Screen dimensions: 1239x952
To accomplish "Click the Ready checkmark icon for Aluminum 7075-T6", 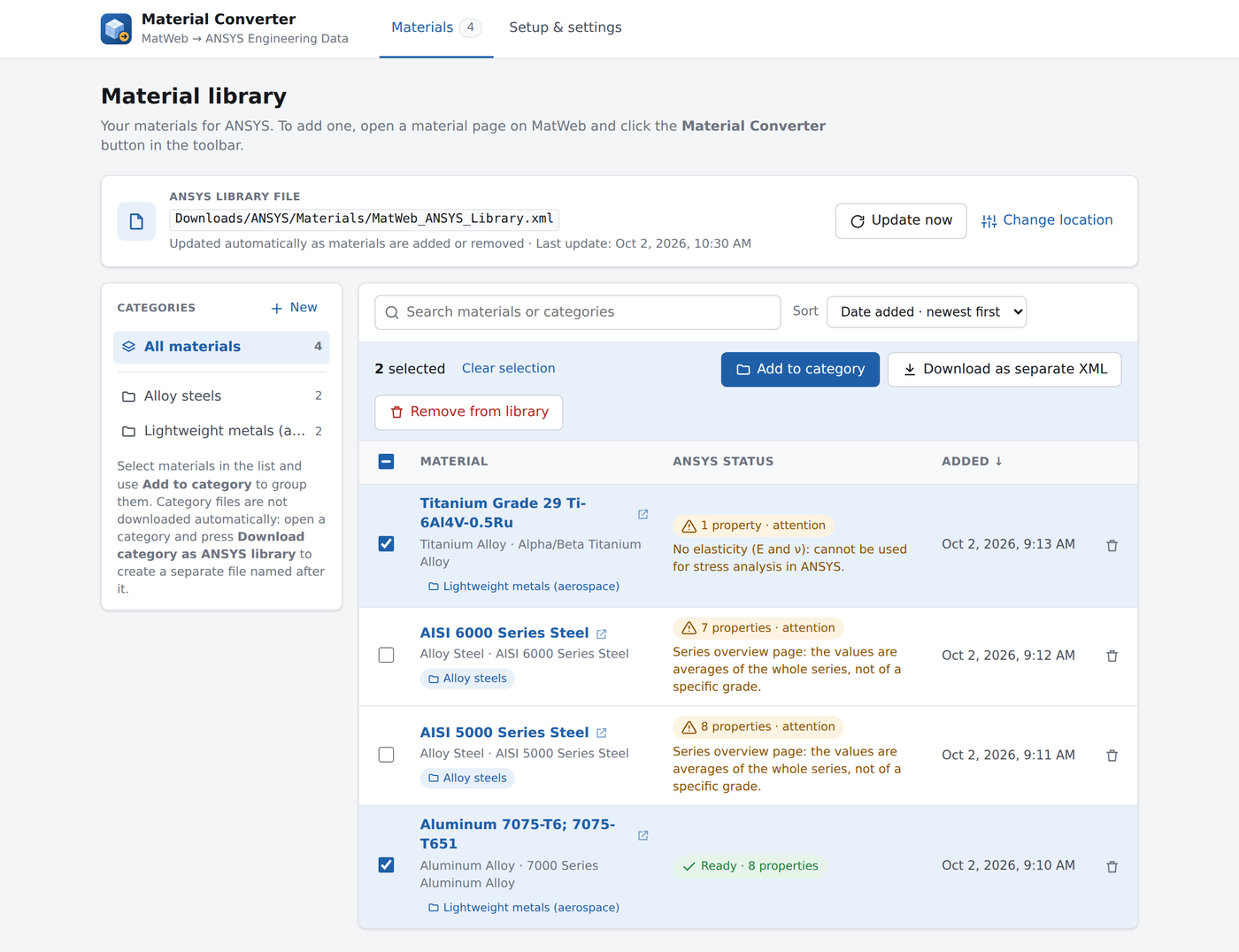I will pyautogui.click(x=689, y=866).
